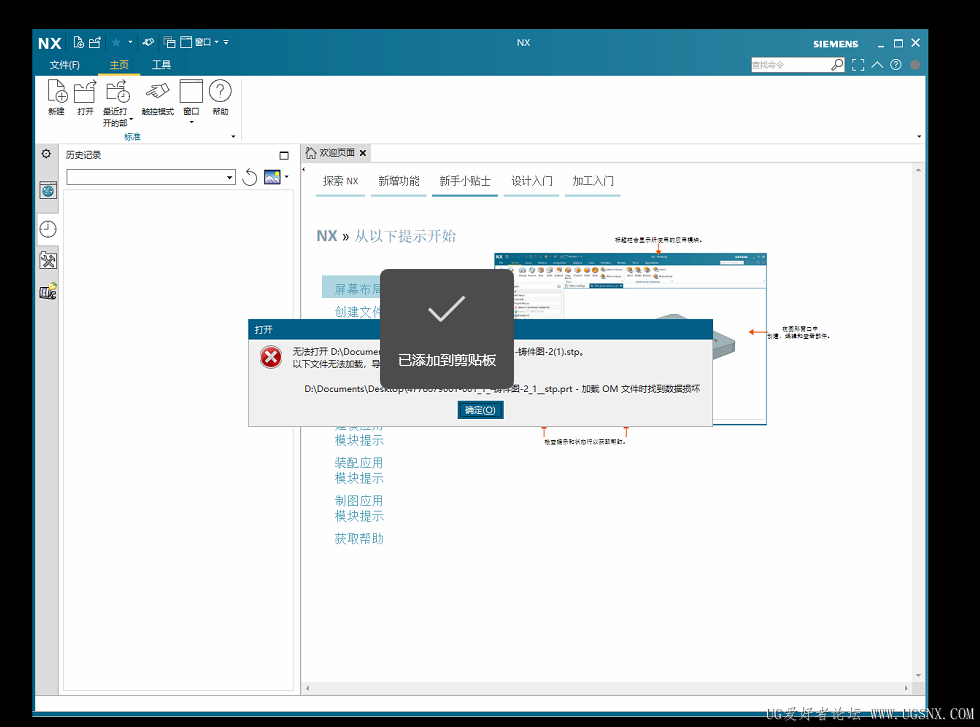Image resolution: width=980 pixels, height=727 pixels.
Task: Click the New file icon in ribbon
Action: 57,98
